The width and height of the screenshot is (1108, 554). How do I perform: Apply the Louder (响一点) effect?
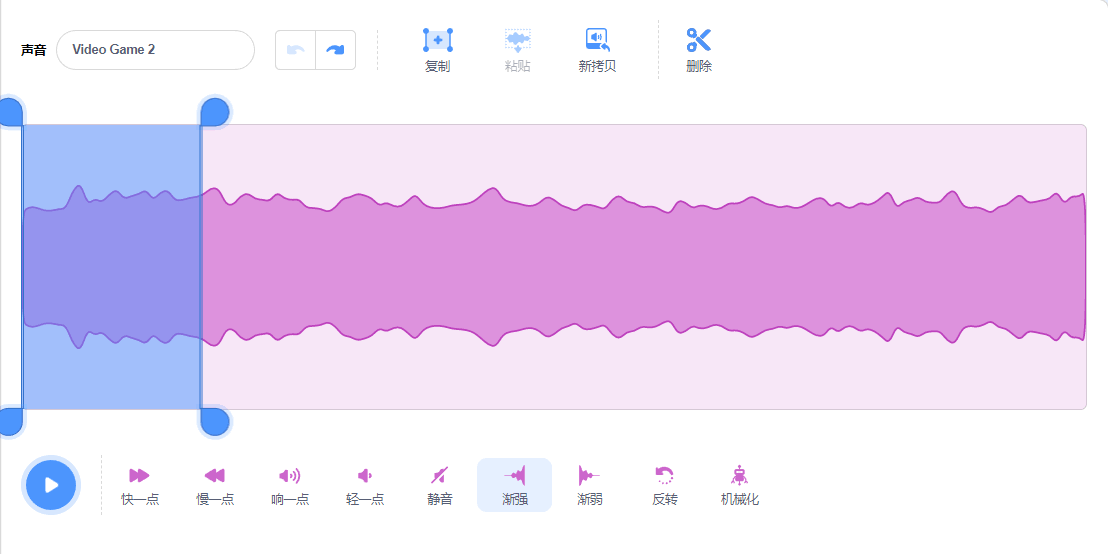(290, 476)
